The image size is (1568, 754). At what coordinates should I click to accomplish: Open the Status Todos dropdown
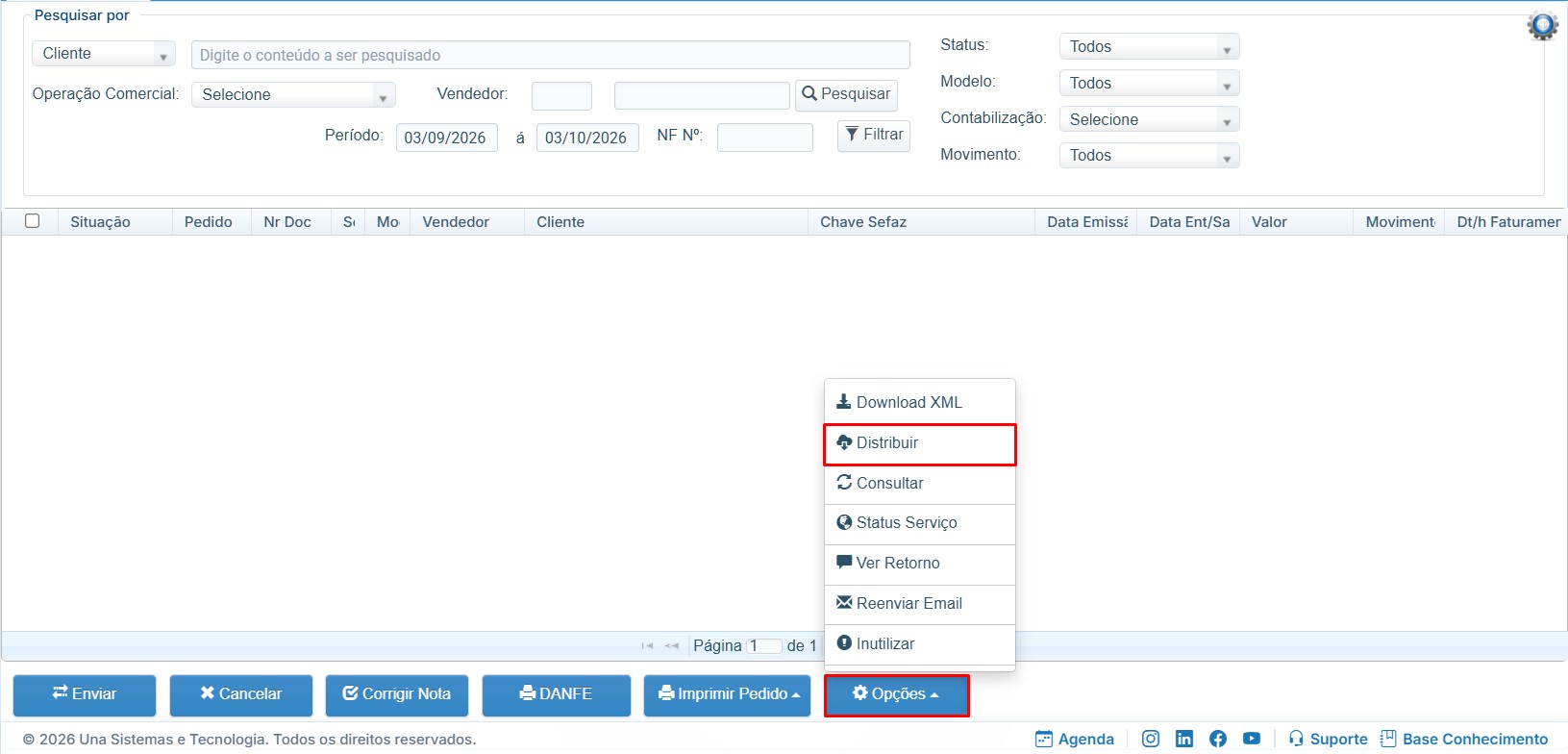[1149, 46]
